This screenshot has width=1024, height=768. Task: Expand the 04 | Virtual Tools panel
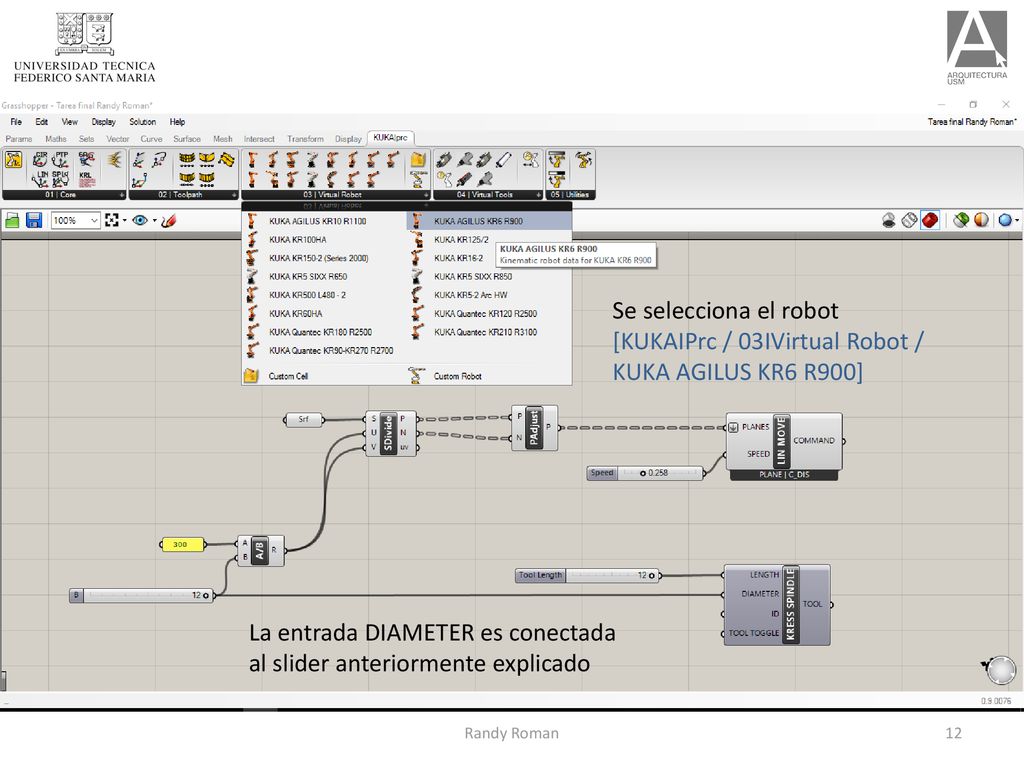tap(539, 195)
